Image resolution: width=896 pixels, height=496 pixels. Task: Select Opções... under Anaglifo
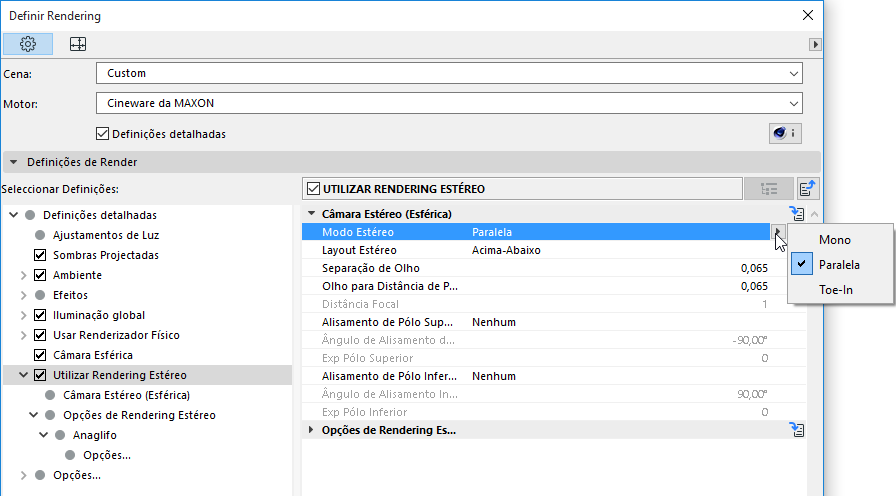(107, 455)
